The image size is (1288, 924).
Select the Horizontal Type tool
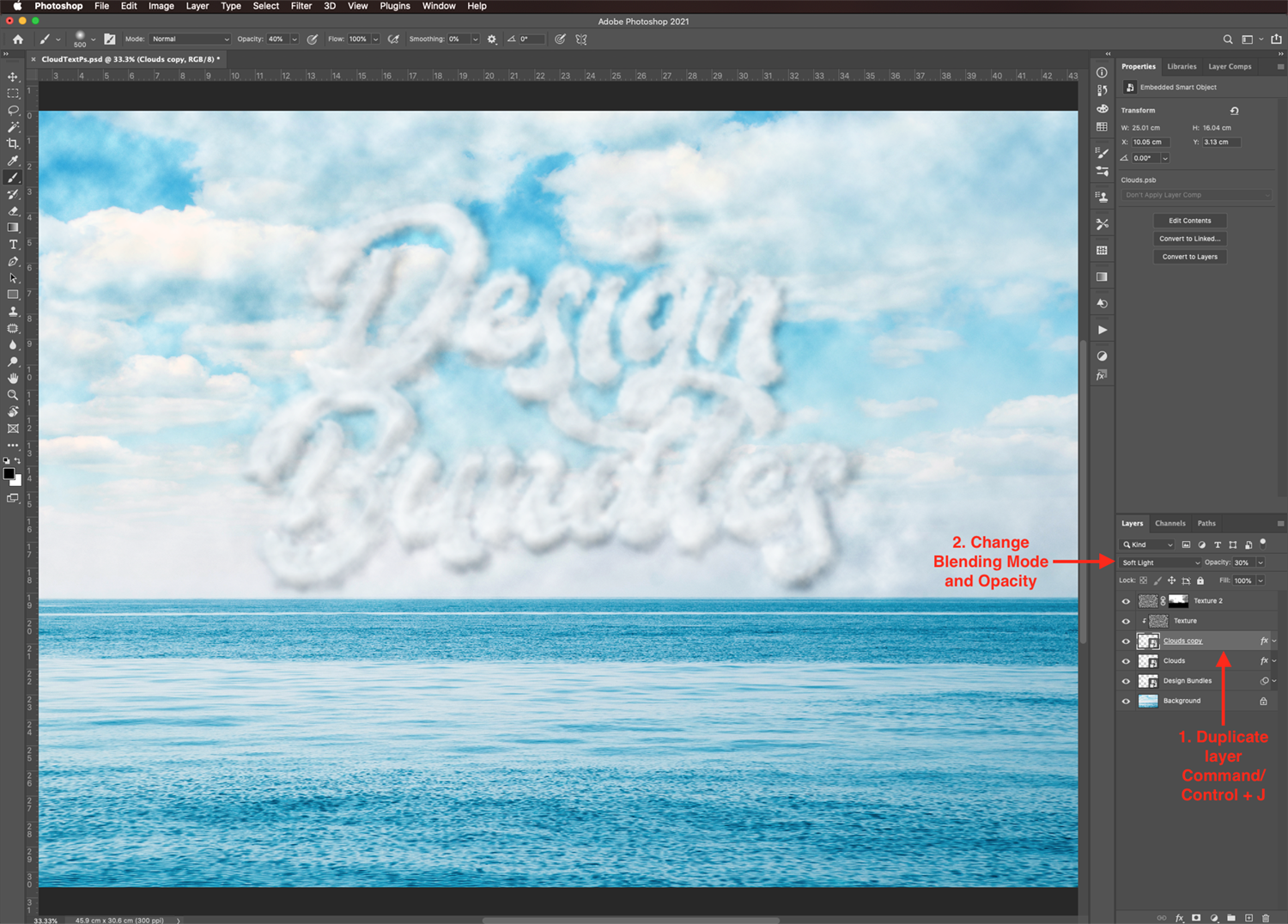coord(13,245)
